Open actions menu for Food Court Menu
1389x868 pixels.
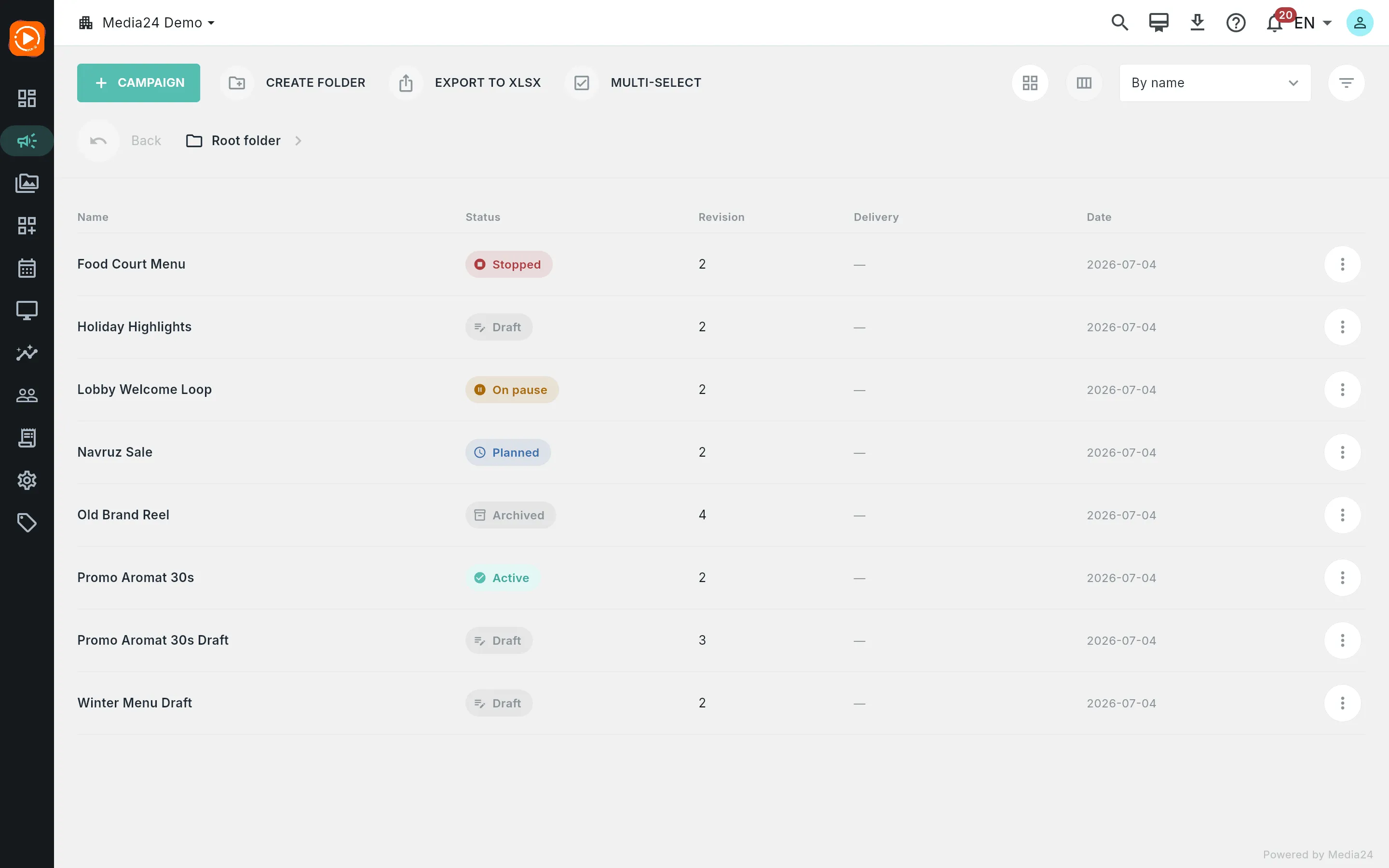(1343, 264)
